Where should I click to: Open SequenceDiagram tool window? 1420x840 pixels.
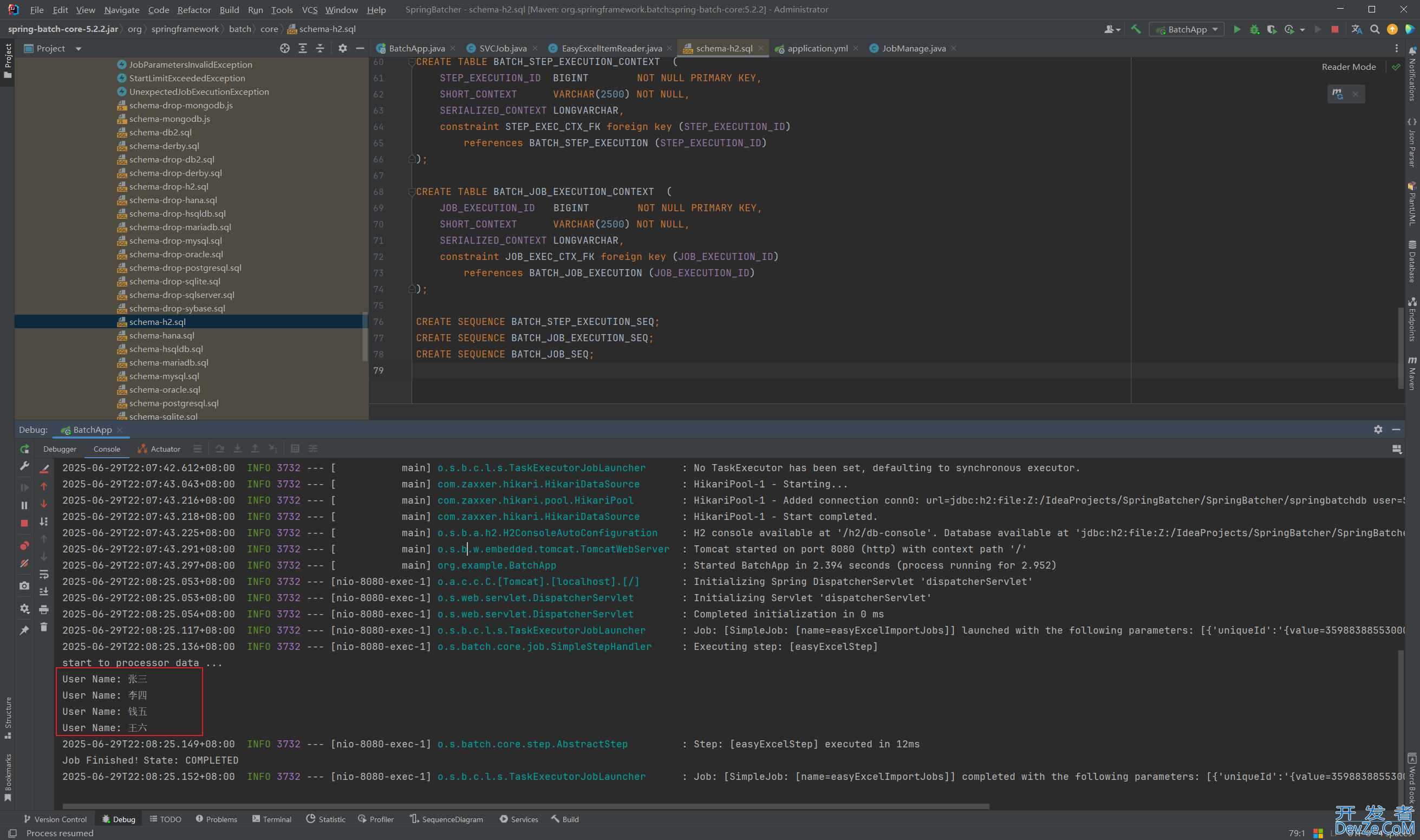447,819
